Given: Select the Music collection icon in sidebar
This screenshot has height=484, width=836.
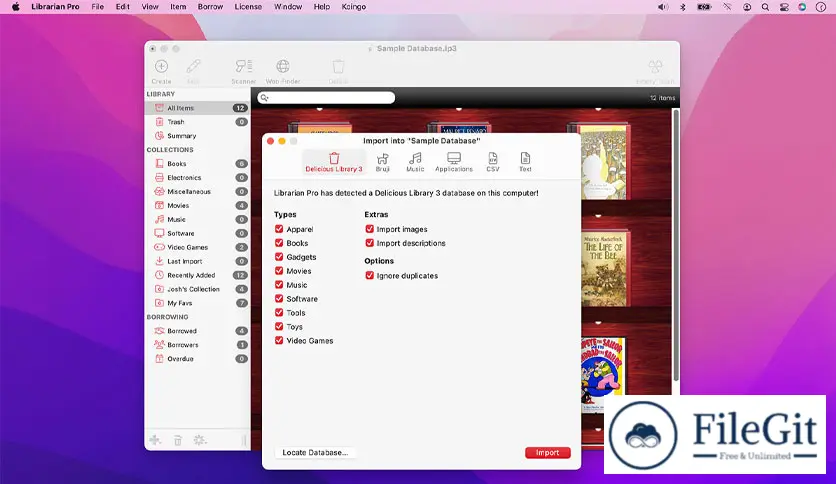Looking at the screenshot, I should pyautogui.click(x=159, y=219).
